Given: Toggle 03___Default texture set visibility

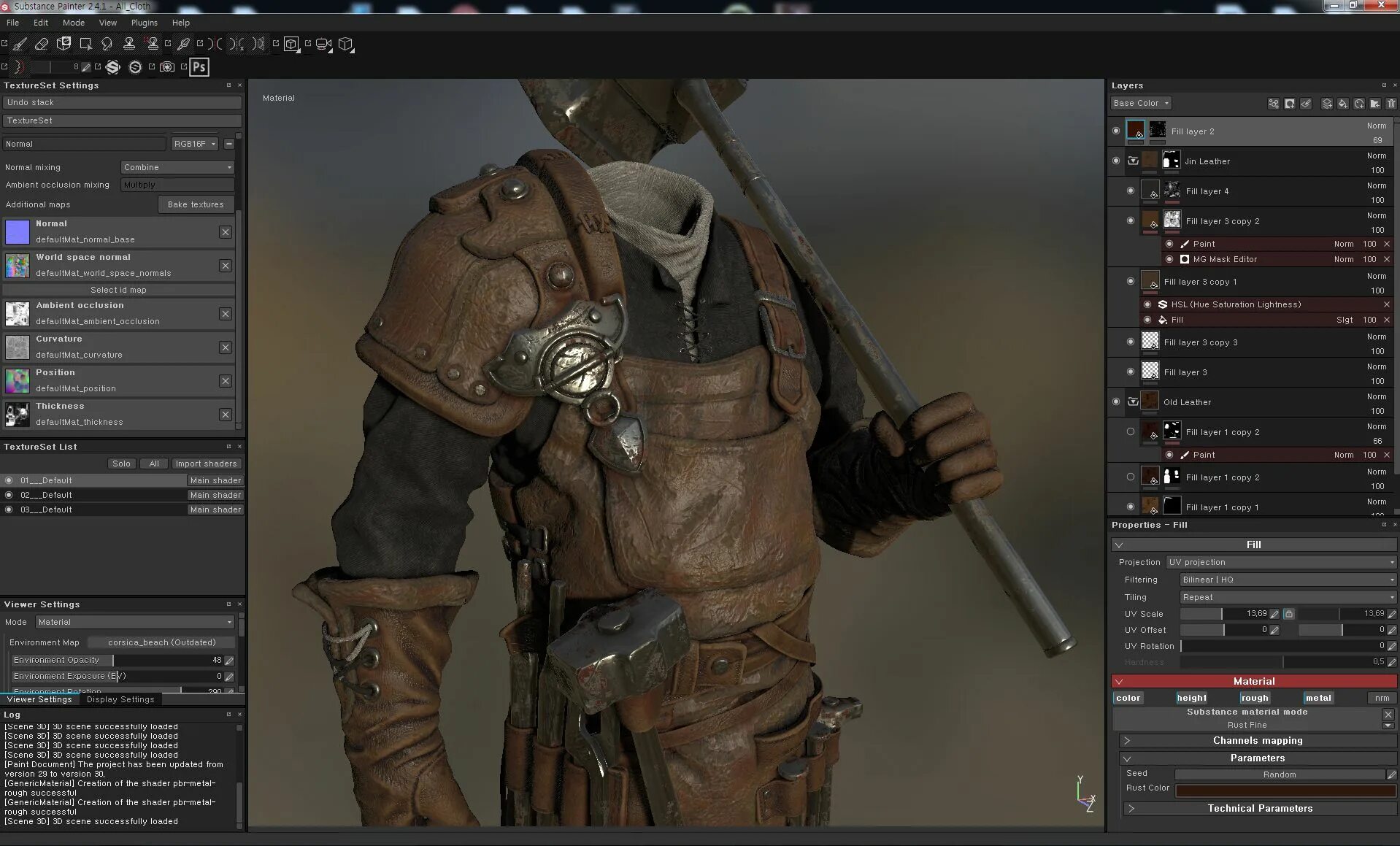Looking at the screenshot, I should 9,509.
